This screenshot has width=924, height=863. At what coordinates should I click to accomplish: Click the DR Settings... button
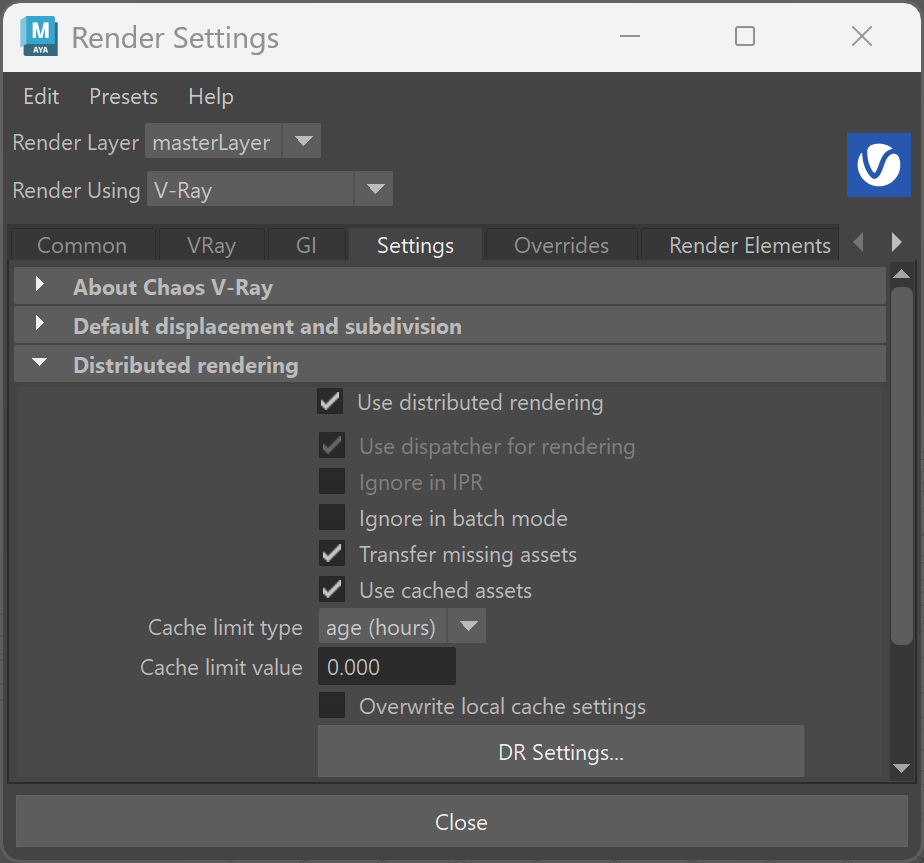click(560, 752)
